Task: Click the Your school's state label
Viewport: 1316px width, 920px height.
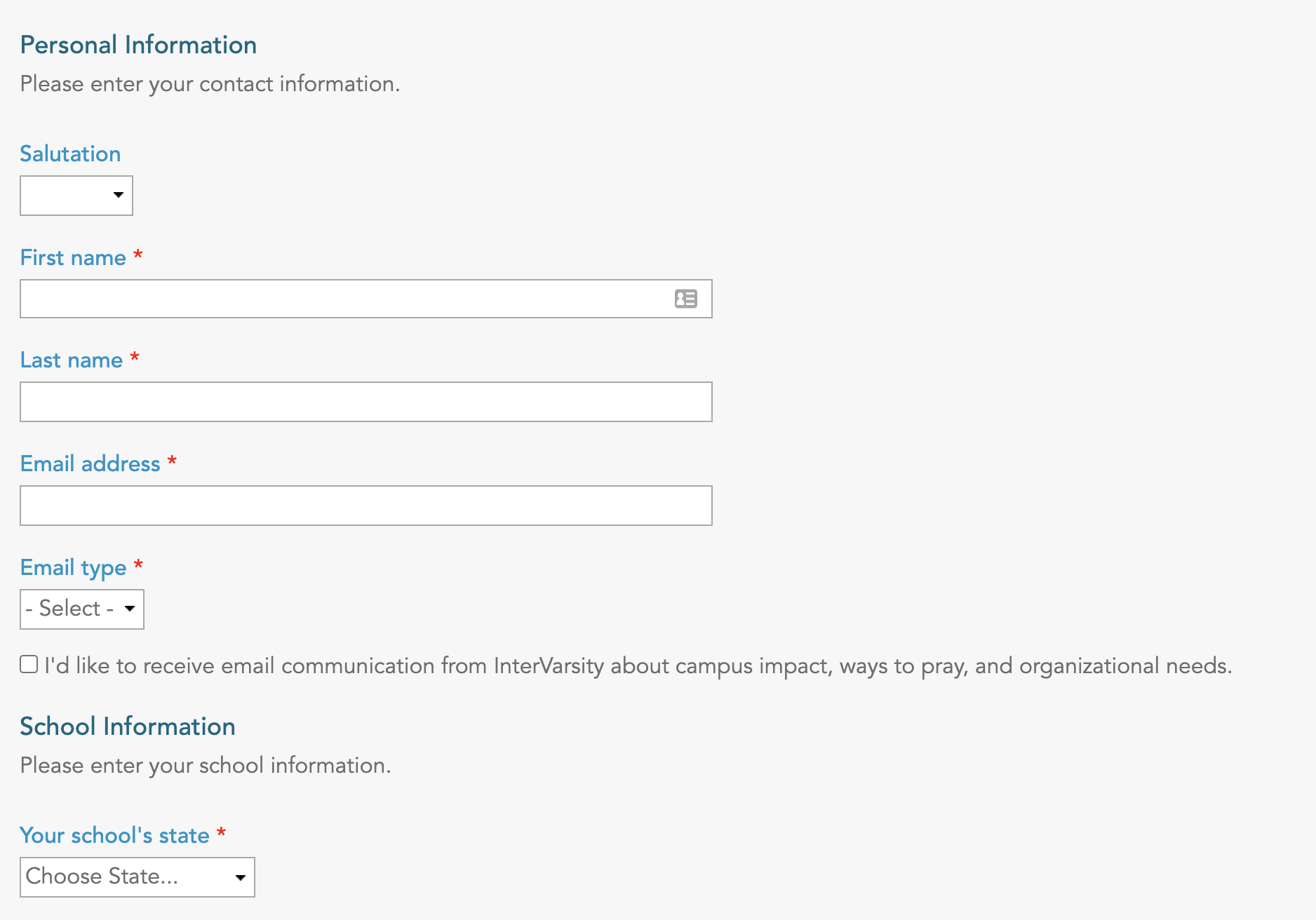Action: [115, 835]
